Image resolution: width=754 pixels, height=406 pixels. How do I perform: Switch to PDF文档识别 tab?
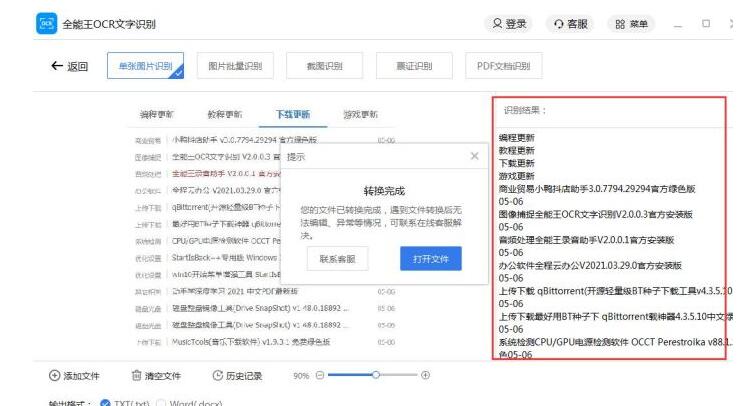(503, 65)
